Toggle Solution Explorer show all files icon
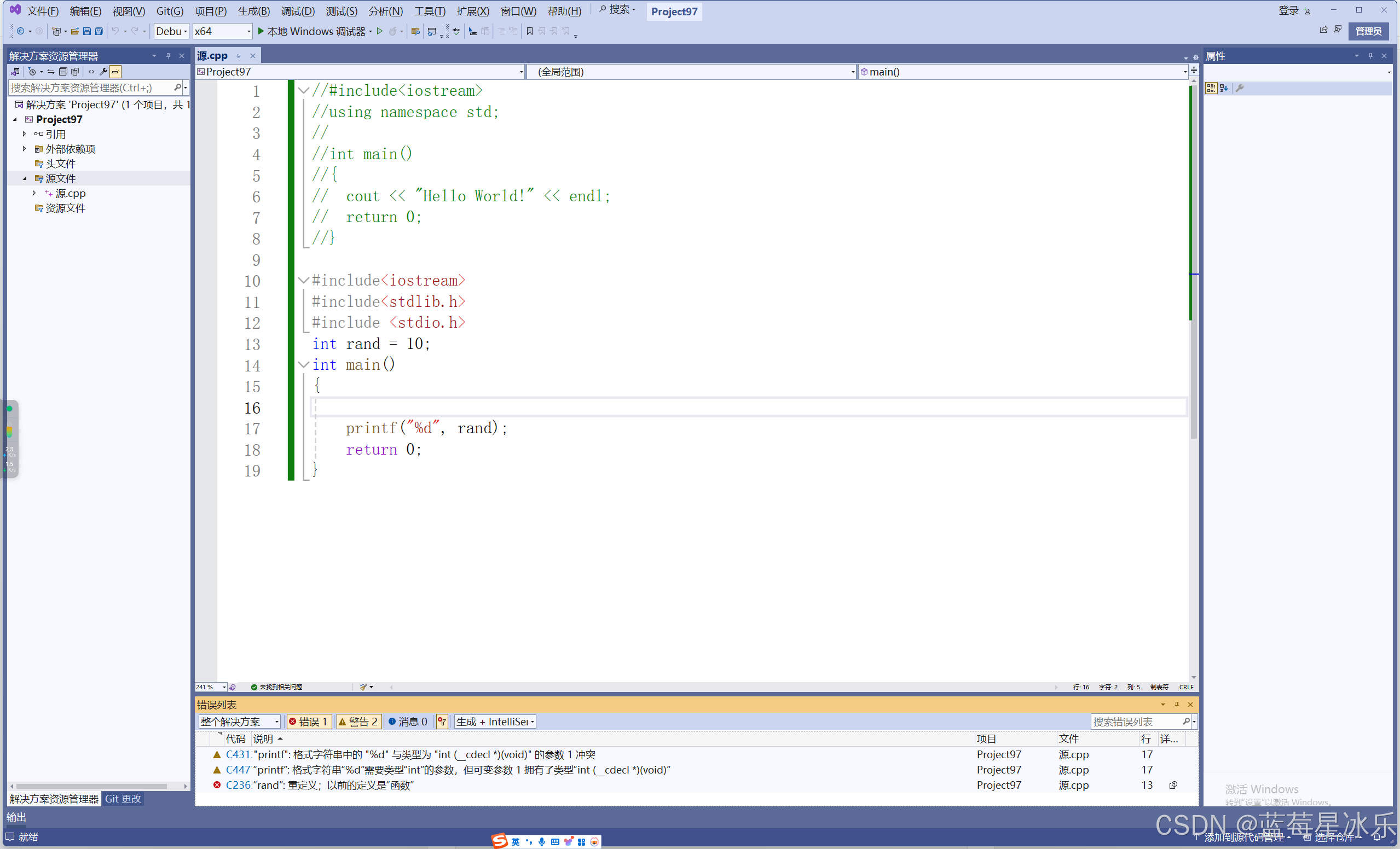 75,72
